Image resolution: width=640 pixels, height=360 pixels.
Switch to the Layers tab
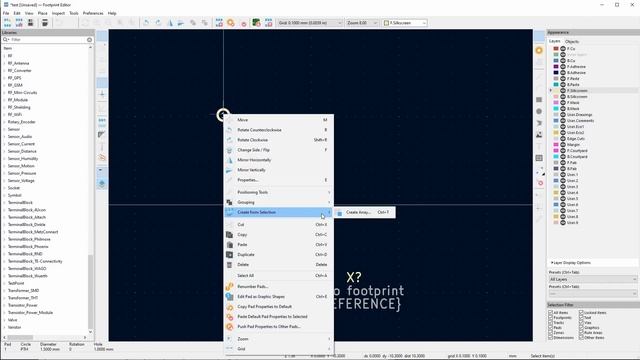[554, 42]
